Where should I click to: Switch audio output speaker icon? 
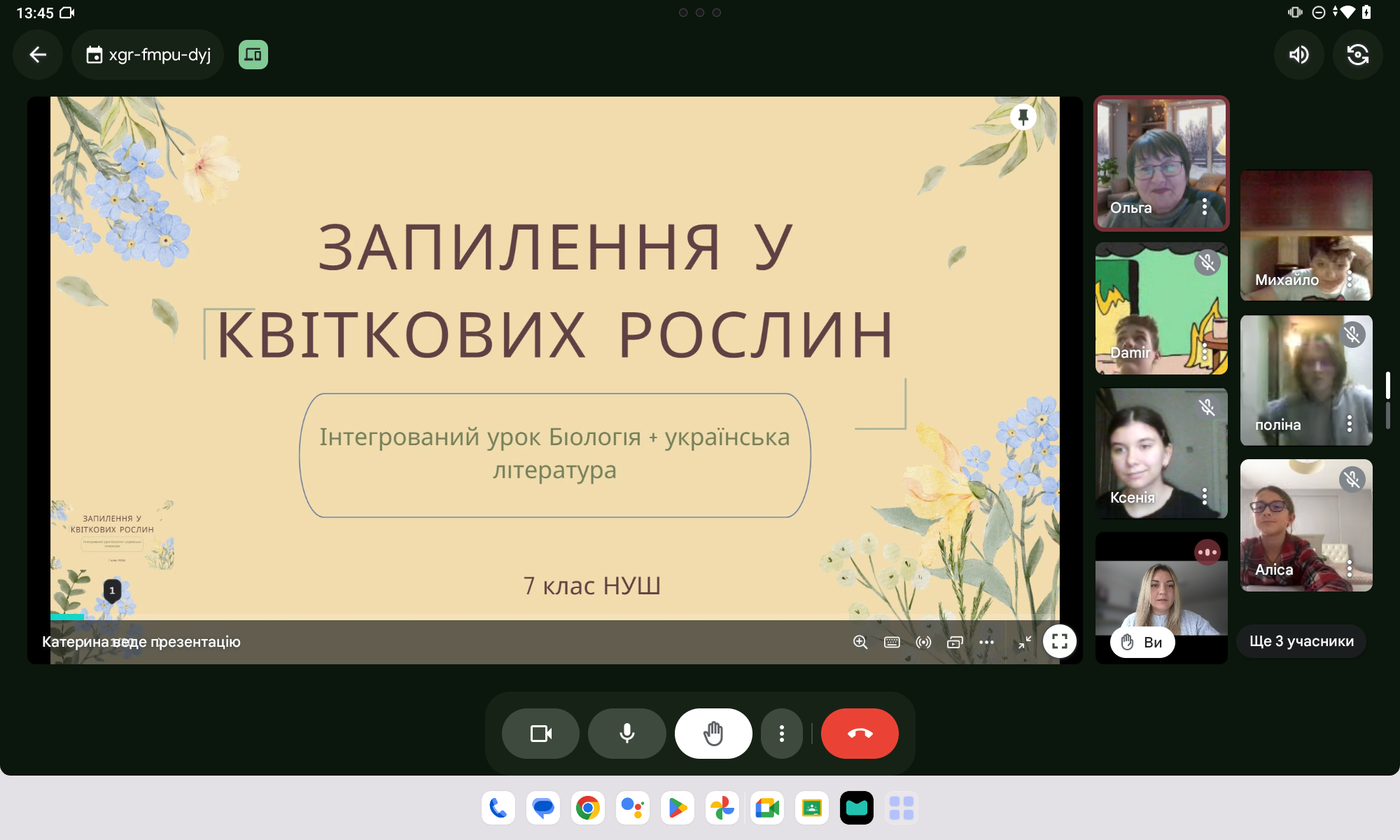(x=1298, y=55)
